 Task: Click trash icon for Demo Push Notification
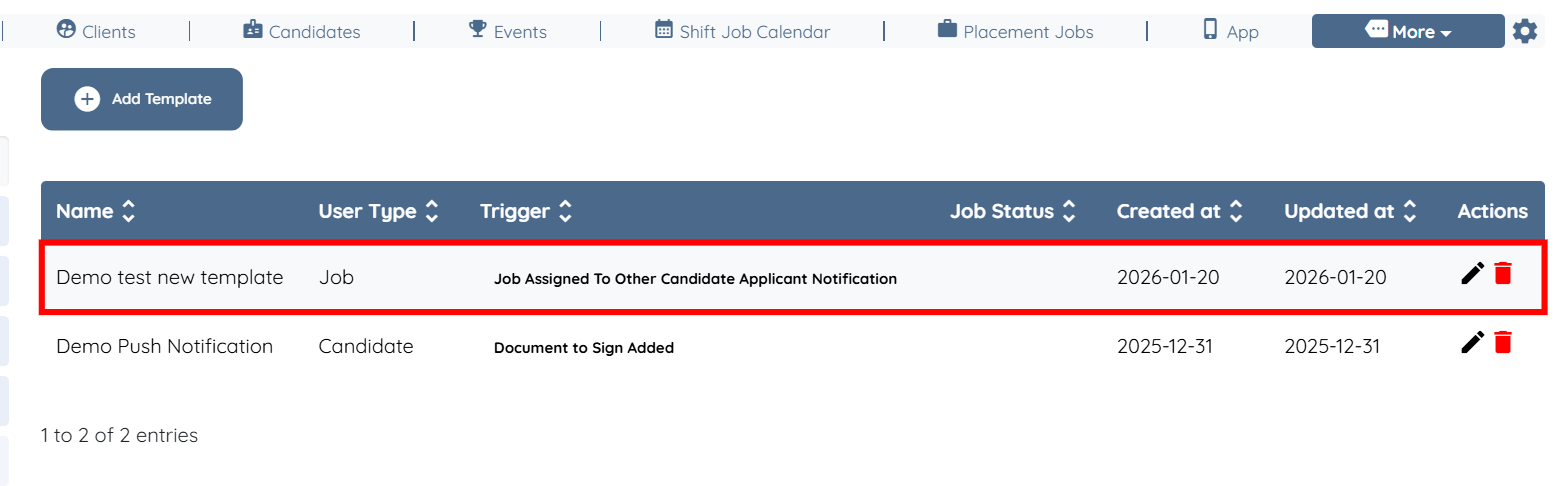click(1502, 343)
